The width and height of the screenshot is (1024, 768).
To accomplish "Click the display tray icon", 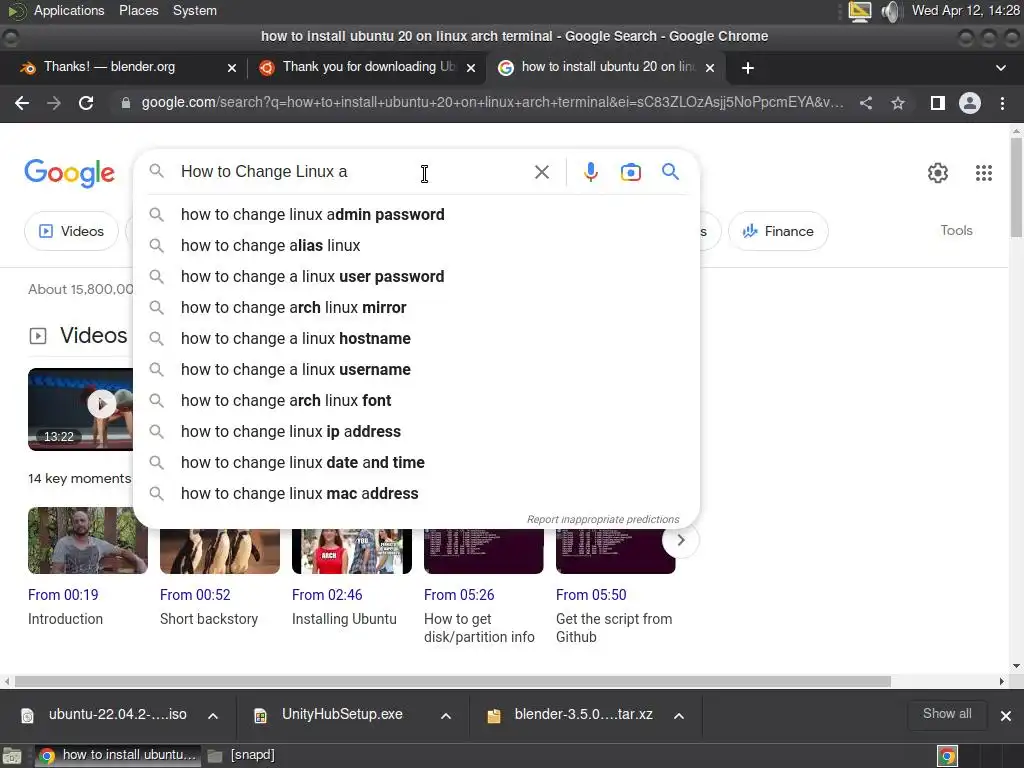I will tap(859, 11).
